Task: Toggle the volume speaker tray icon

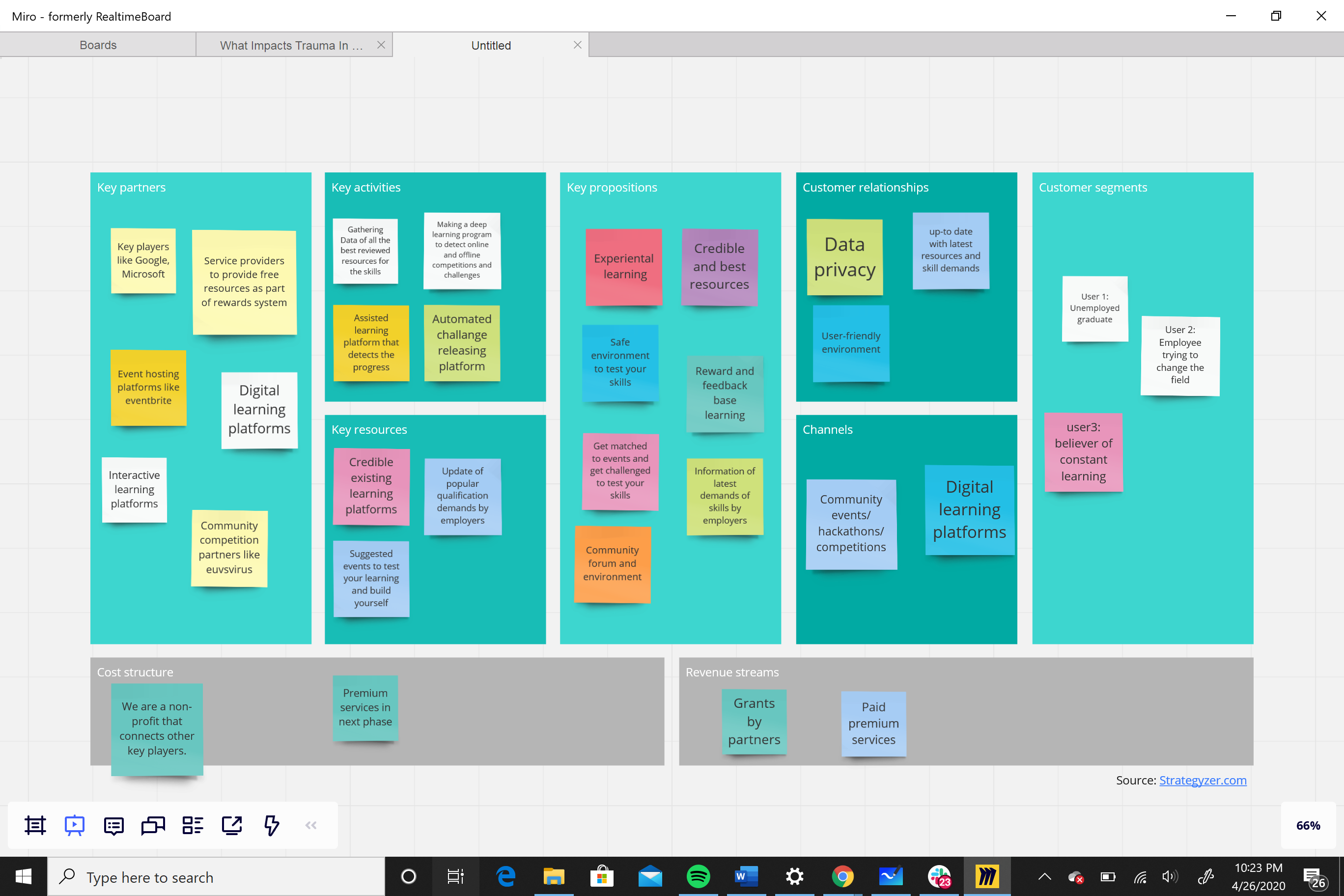Action: pyautogui.click(x=1169, y=876)
